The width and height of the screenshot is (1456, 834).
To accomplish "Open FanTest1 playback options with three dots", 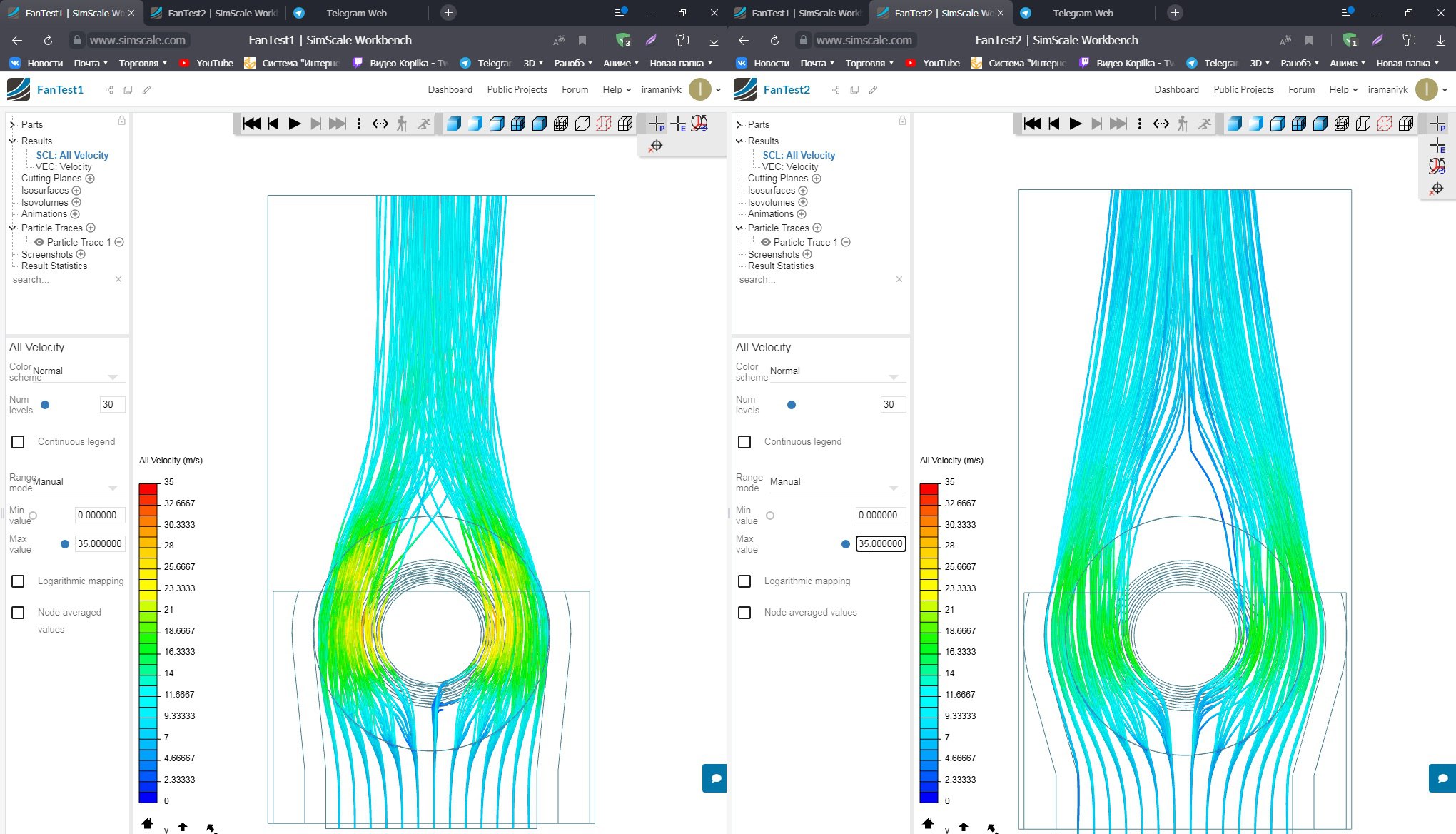I will 359,124.
